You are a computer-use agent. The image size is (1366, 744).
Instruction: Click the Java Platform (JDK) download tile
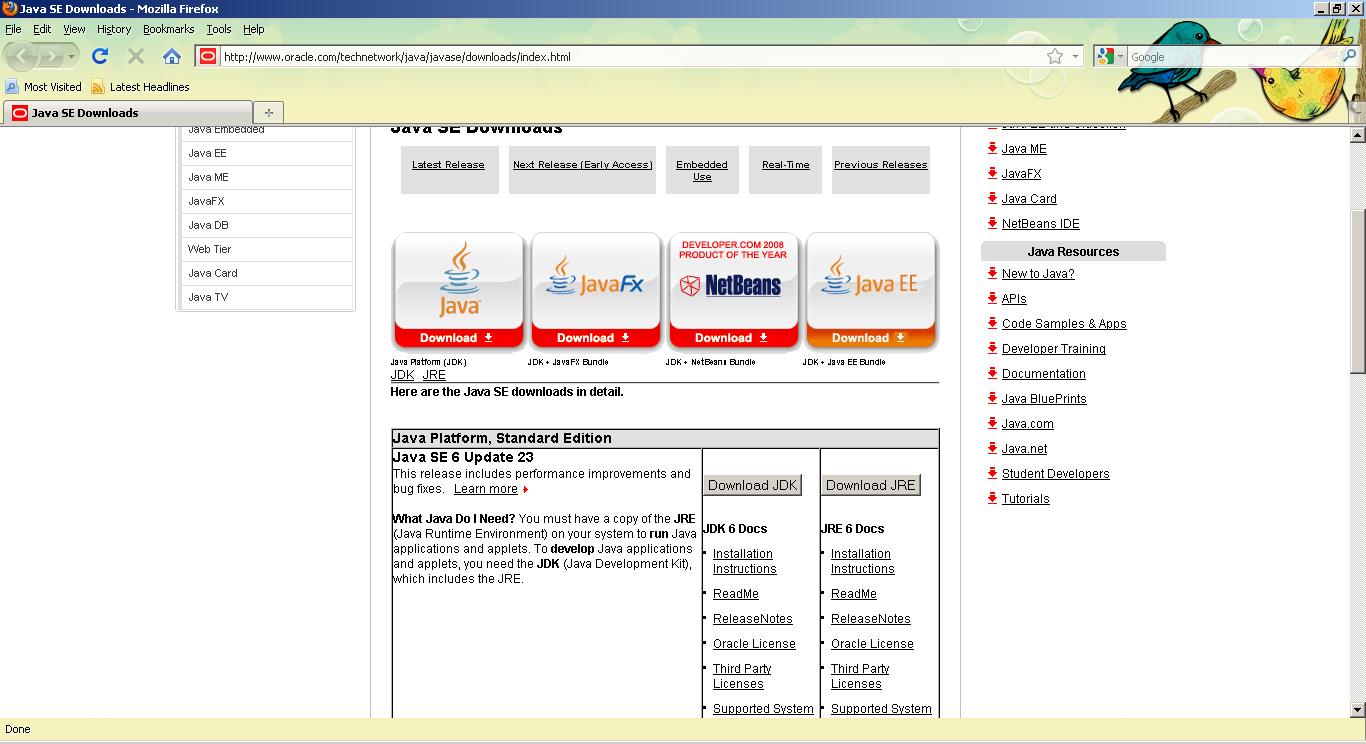pyautogui.click(x=459, y=291)
